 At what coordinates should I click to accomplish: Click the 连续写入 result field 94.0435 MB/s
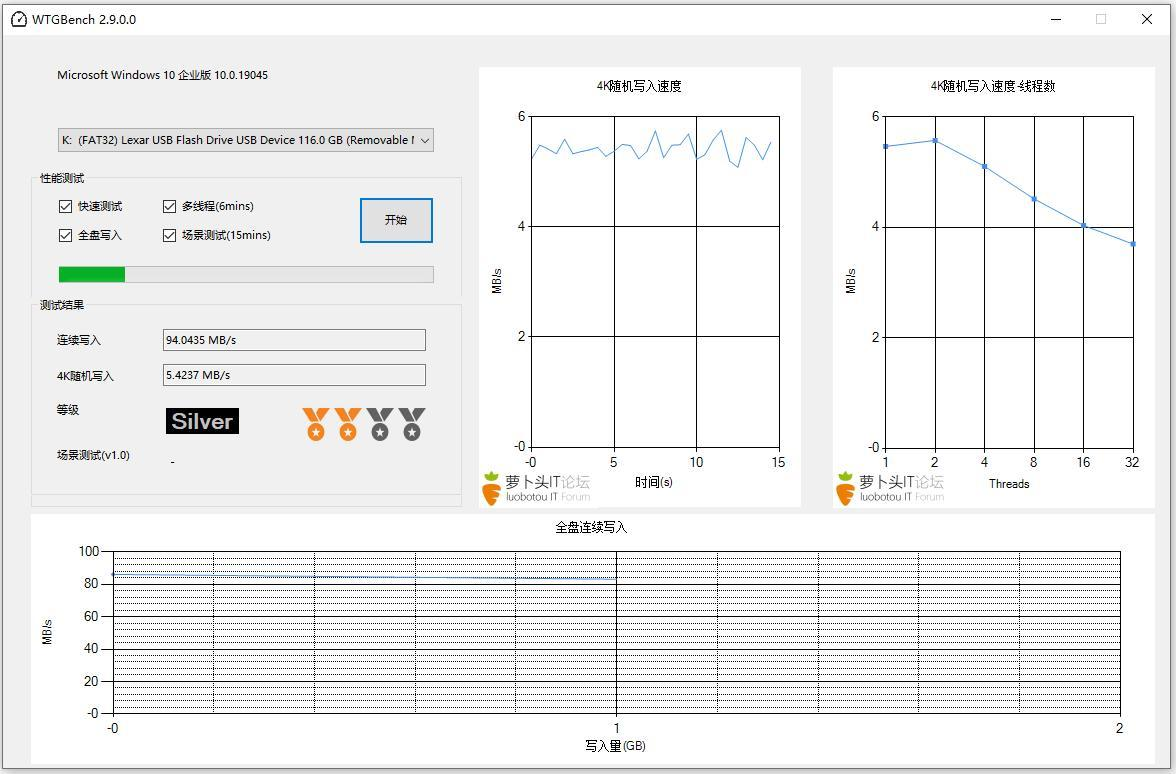(x=294, y=340)
